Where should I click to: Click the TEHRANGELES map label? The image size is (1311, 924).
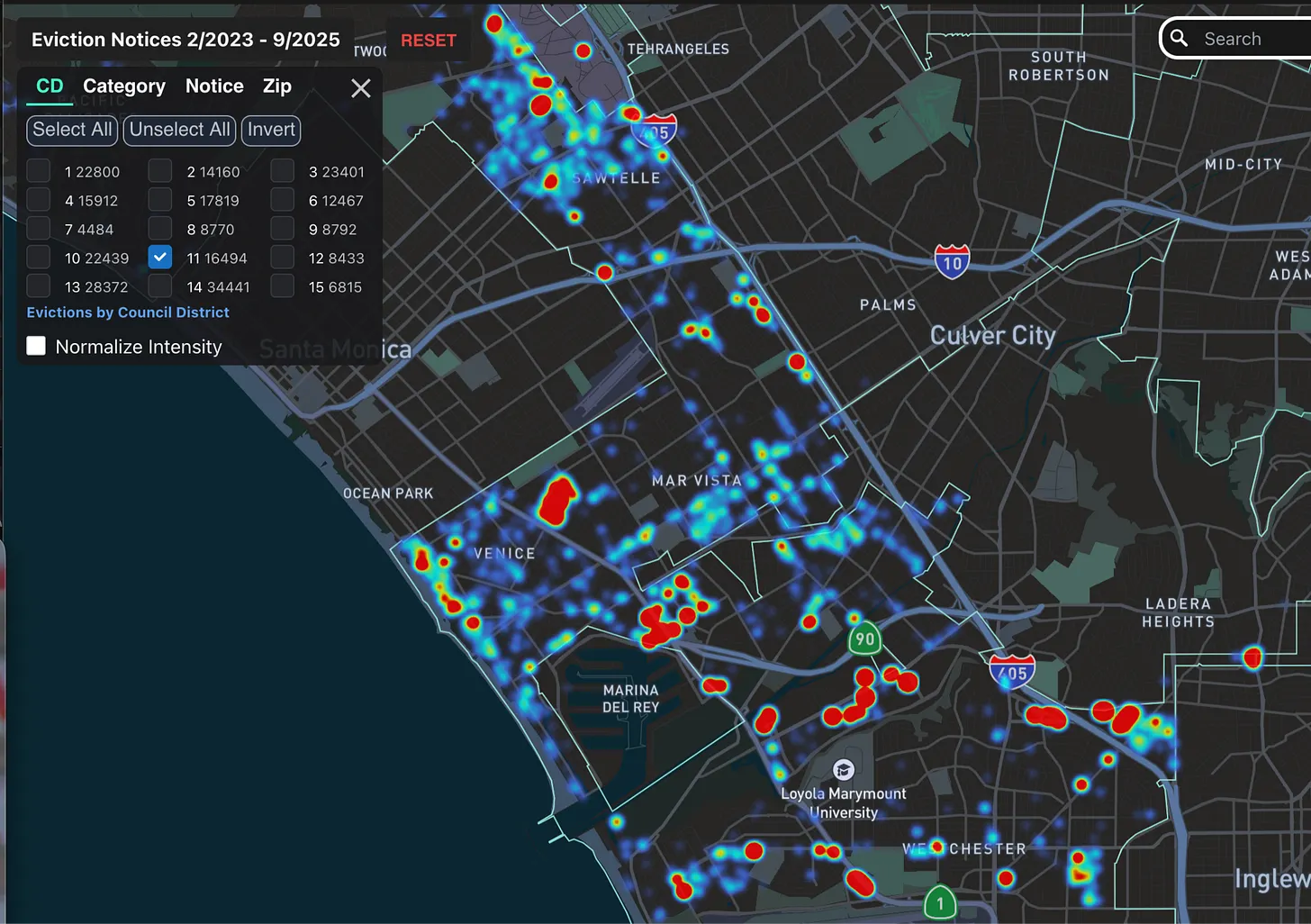point(678,49)
